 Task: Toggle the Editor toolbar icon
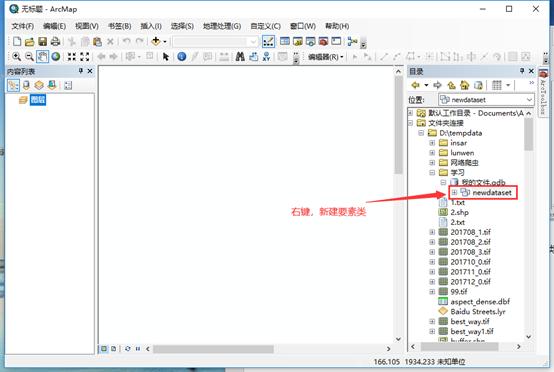[269, 42]
